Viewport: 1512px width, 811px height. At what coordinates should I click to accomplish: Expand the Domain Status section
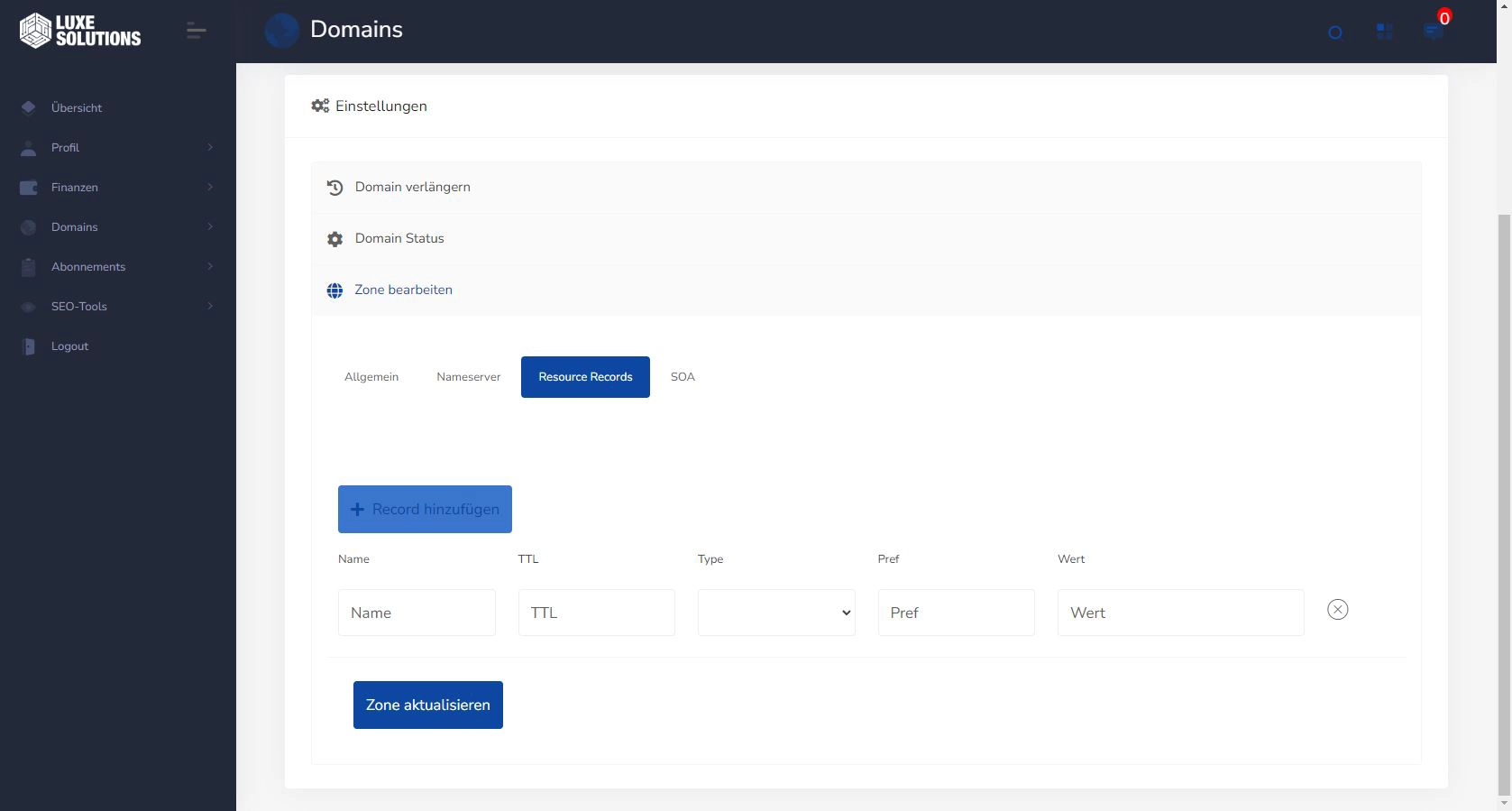pyautogui.click(x=866, y=239)
